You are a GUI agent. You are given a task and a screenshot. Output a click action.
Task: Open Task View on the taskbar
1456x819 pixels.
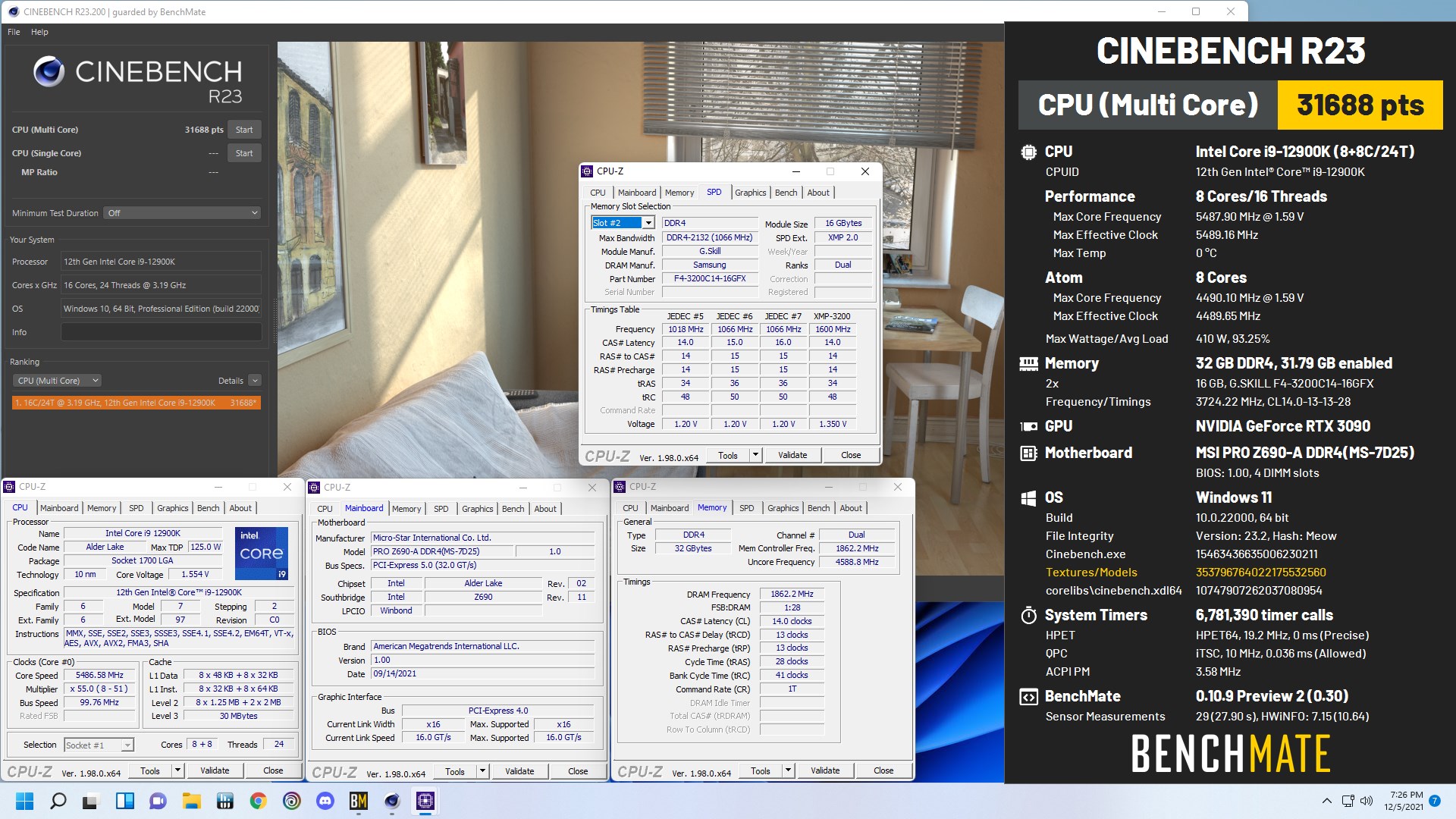click(91, 801)
